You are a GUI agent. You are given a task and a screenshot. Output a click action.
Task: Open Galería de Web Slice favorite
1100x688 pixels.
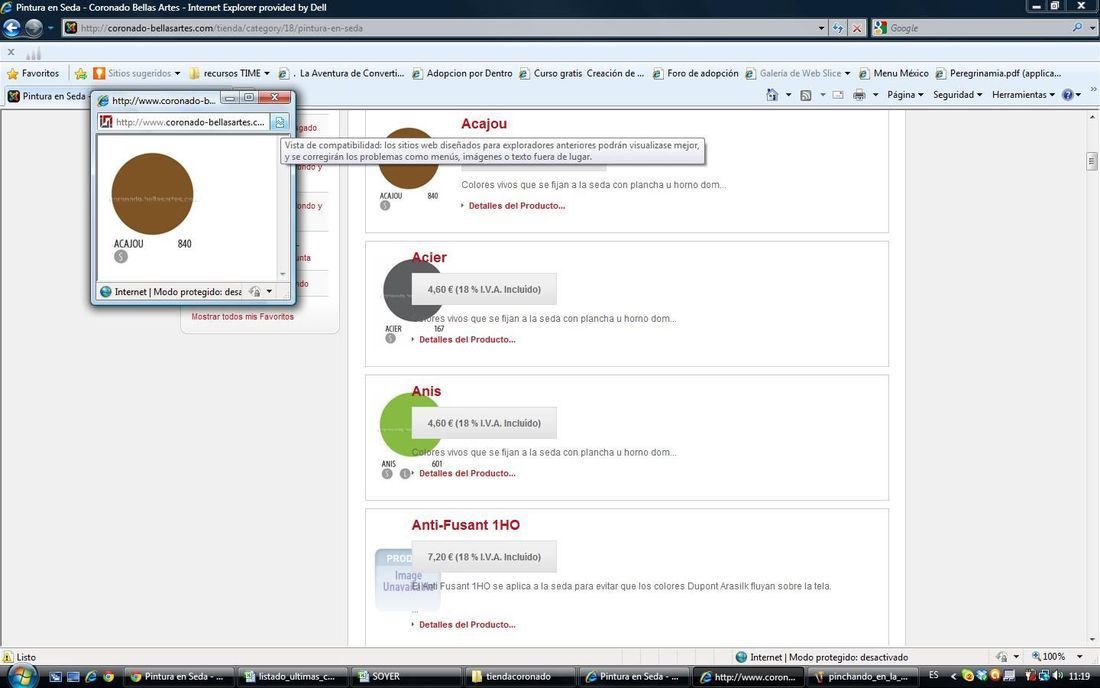(x=798, y=73)
